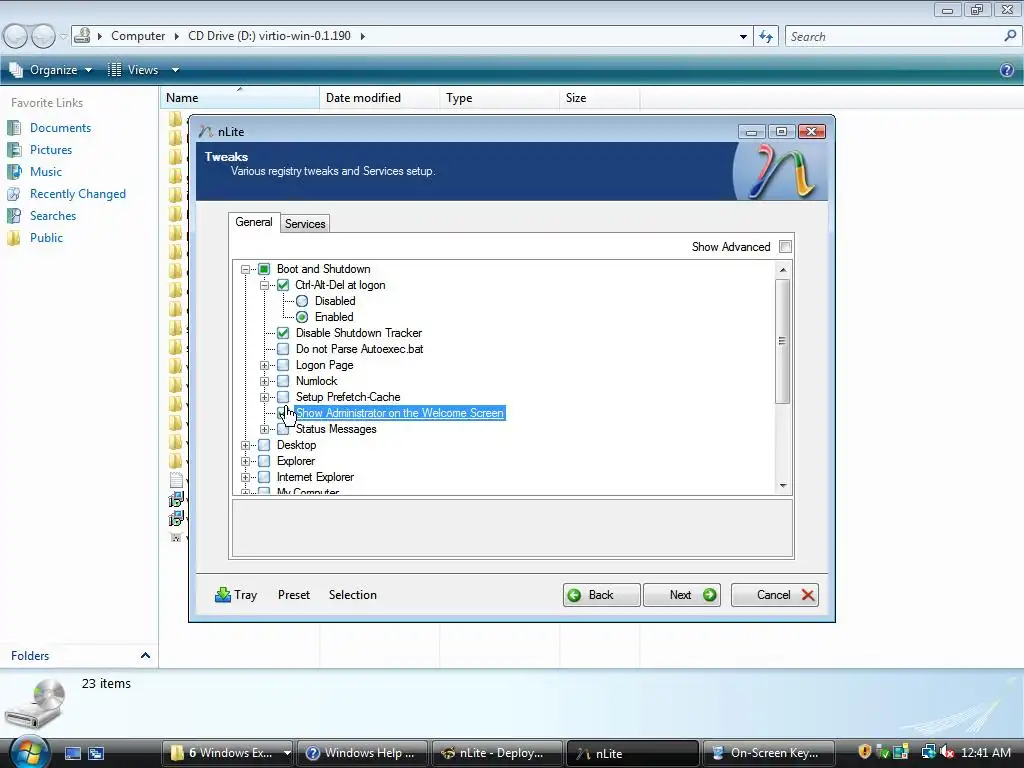Select Show Administrator on the Welcome Screen
Viewport: 1024px width, 768px height.
point(400,413)
